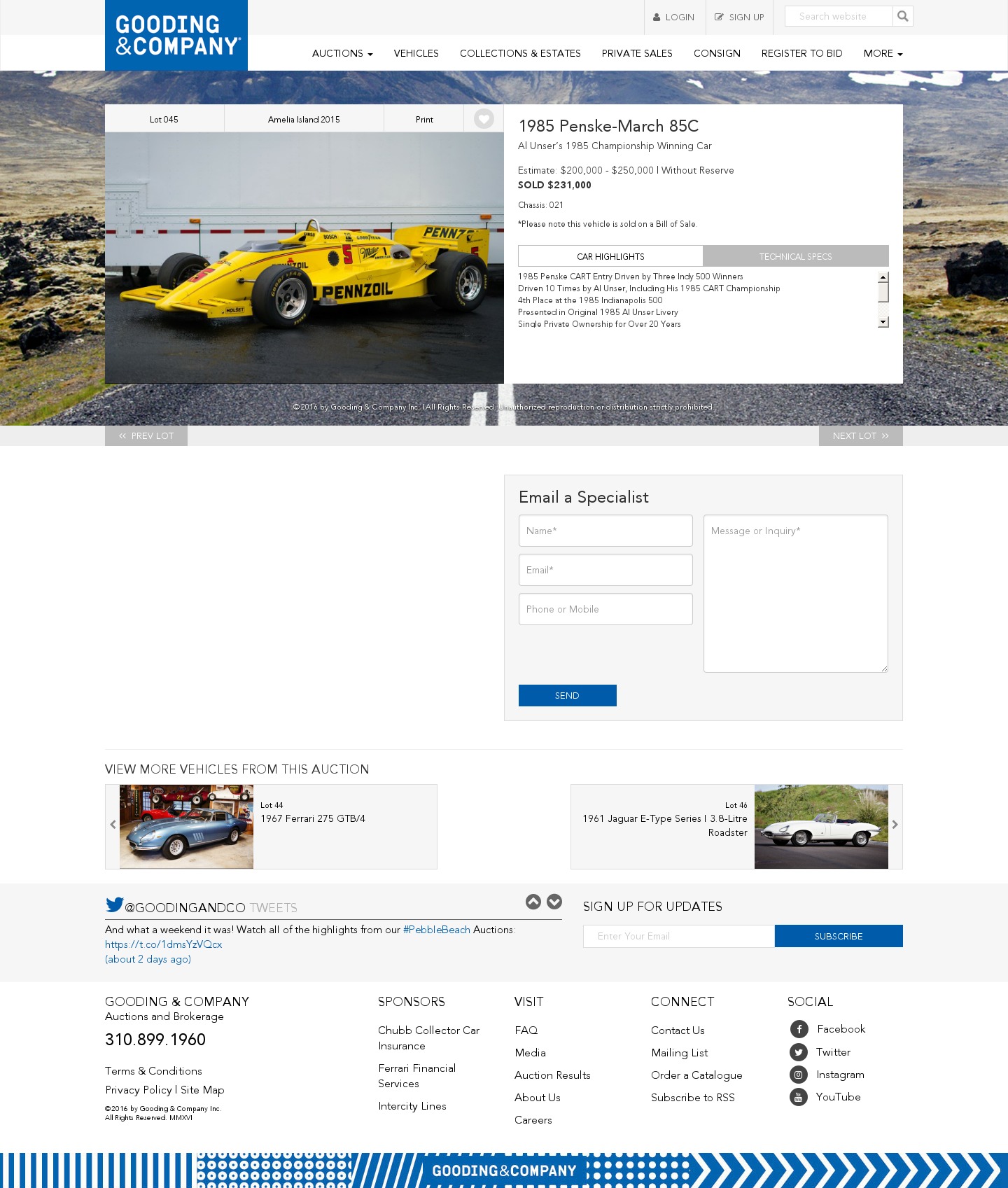The height and width of the screenshot is (1188, 1008).
Task: Click the Subscribe button
Action: (x=839, y=936)
